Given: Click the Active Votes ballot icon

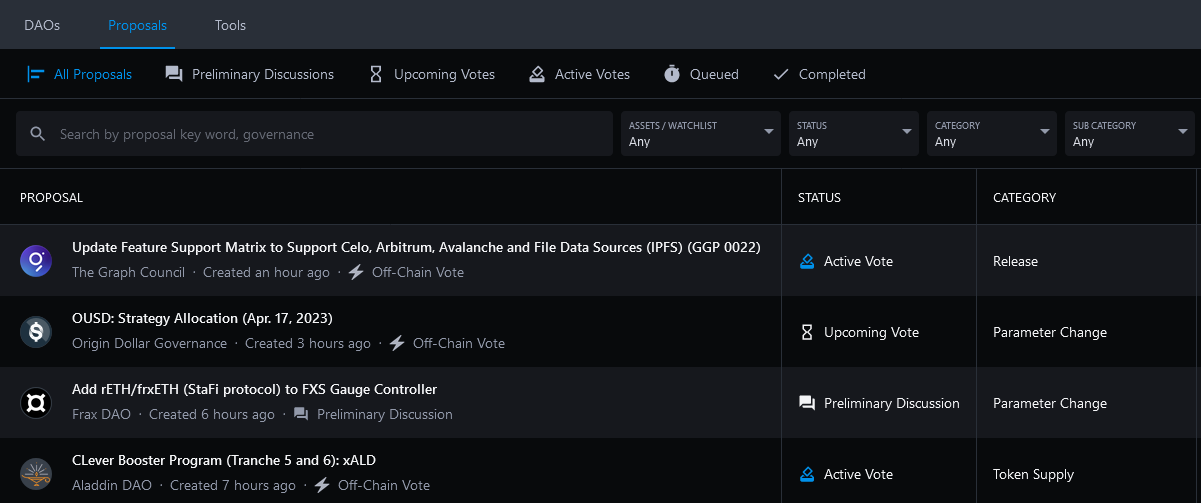Looking at the screenshot, I should point(537,74).
